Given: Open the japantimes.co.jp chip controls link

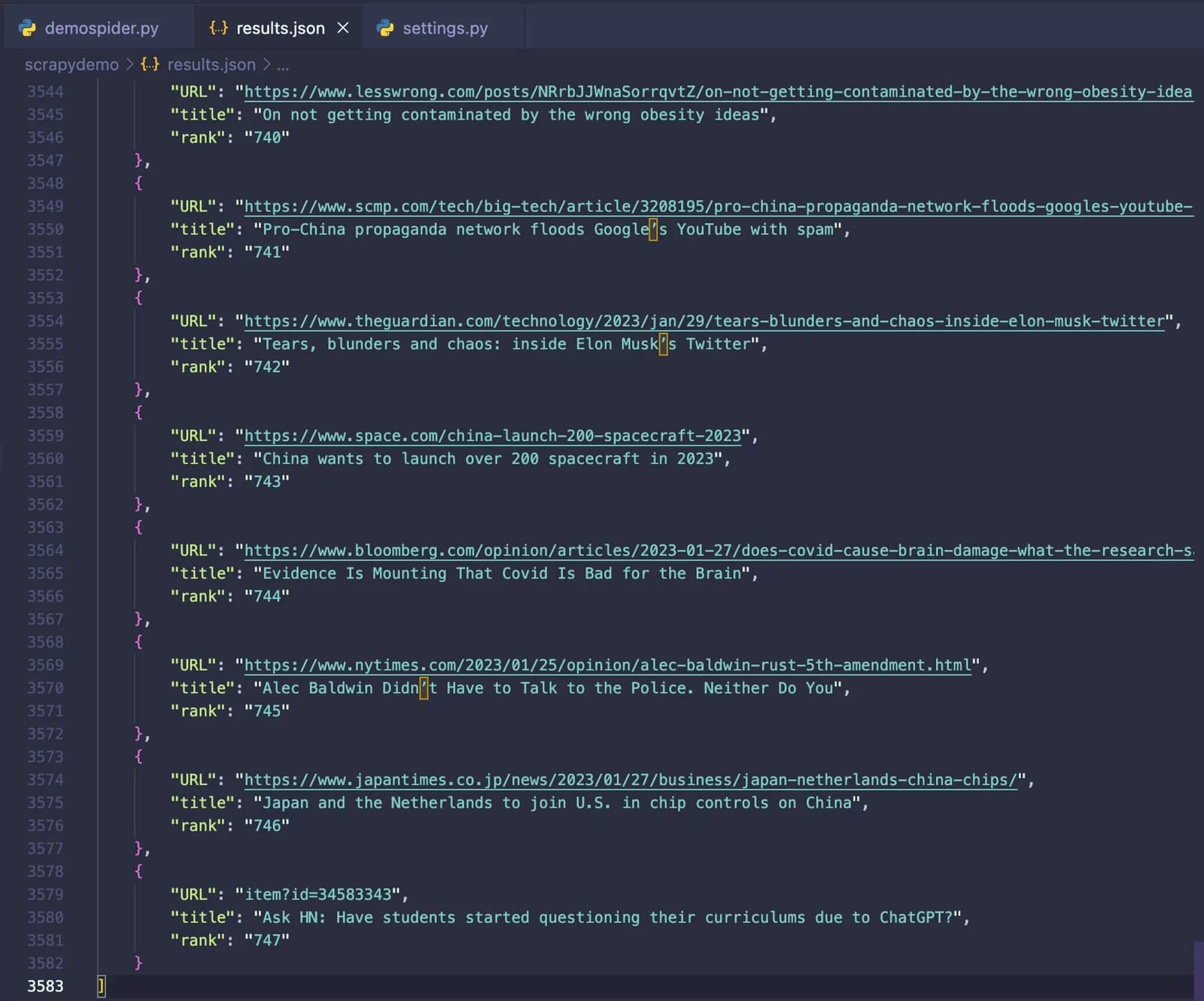Looking at the screenshot, I should 631,780.
